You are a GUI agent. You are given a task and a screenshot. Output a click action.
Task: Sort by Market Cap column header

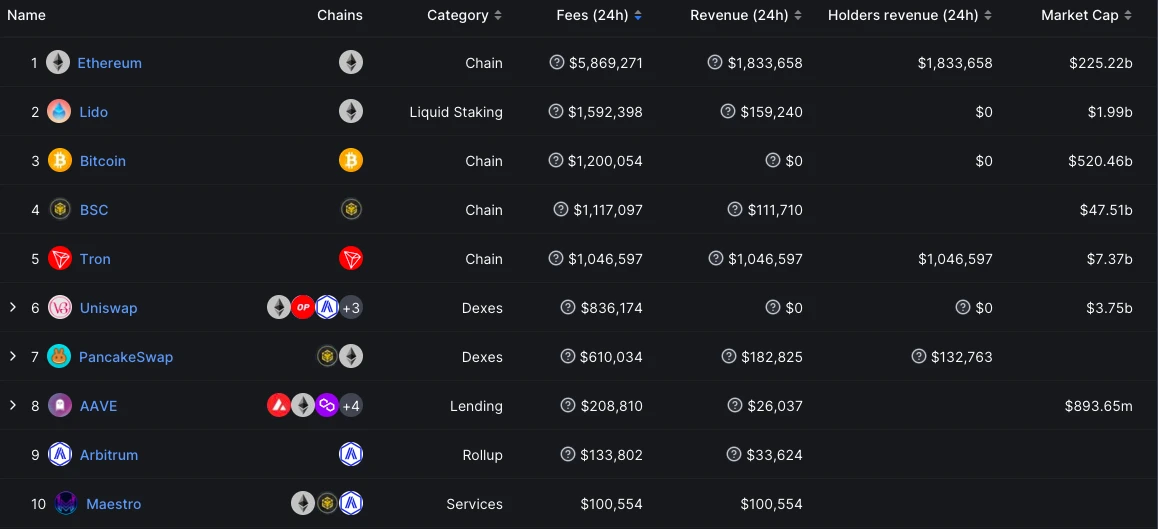tap(1086, 16)
